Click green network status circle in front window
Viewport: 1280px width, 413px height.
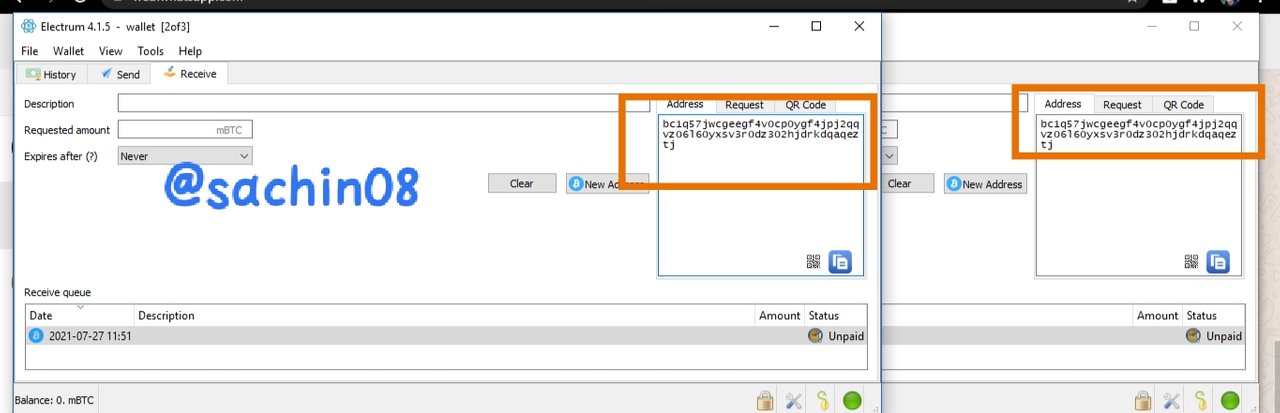pyautogui.click(x=852, y=401)
